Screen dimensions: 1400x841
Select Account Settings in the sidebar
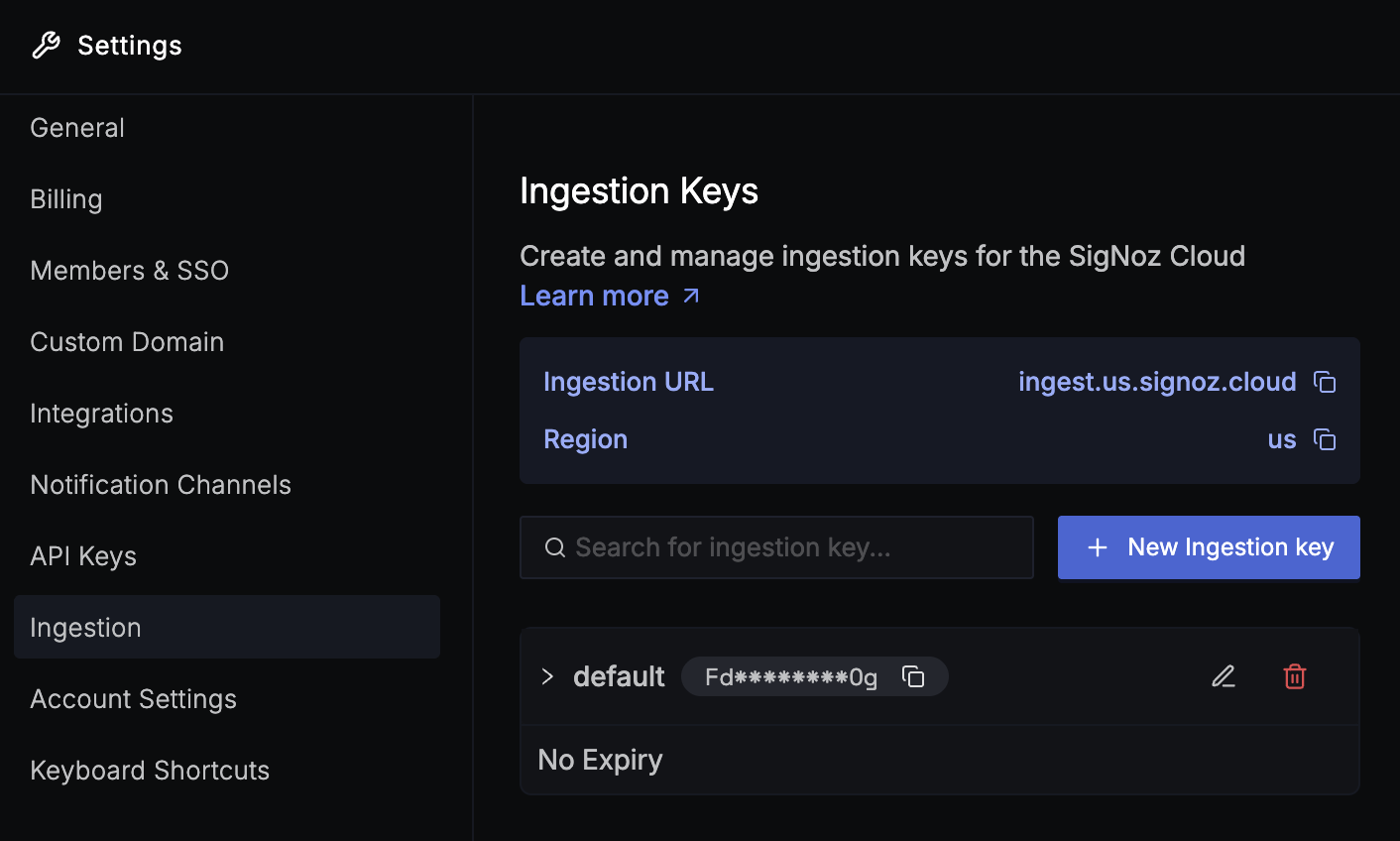coord(133,698)
